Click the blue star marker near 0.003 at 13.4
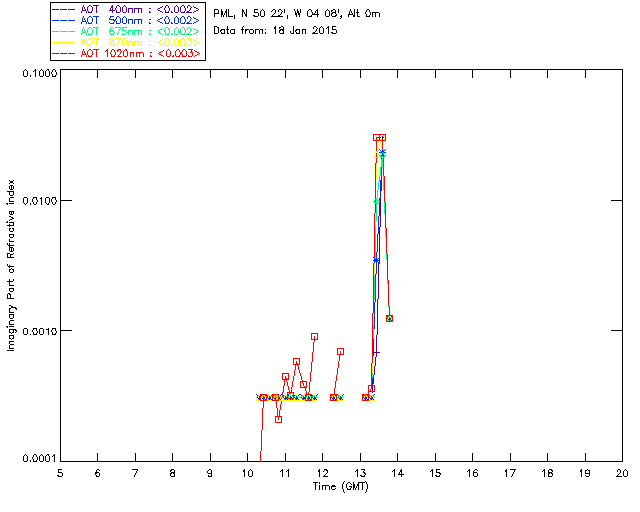640x512 pixels. coord(376,260)
